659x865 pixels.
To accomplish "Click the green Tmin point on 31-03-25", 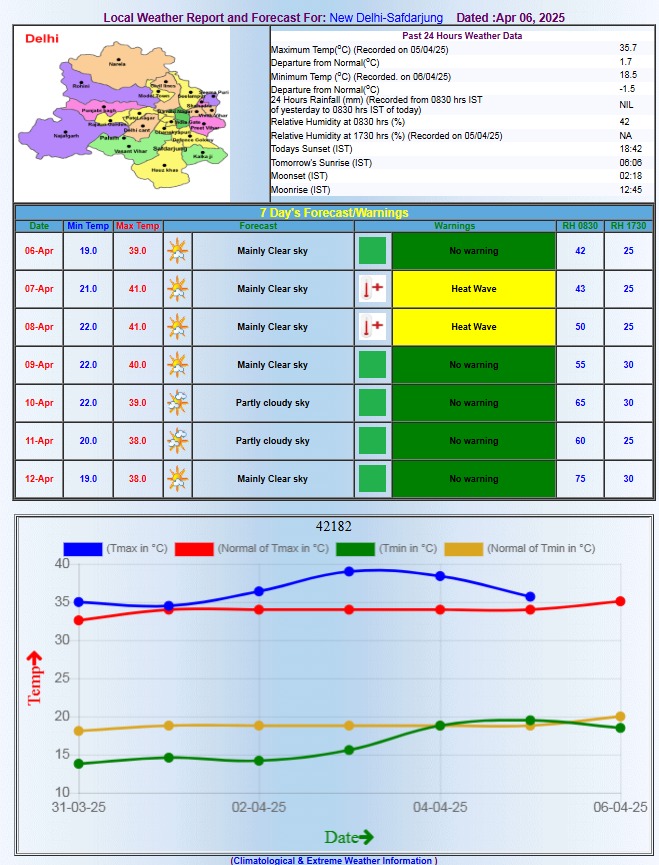I will tap(79, 763).
